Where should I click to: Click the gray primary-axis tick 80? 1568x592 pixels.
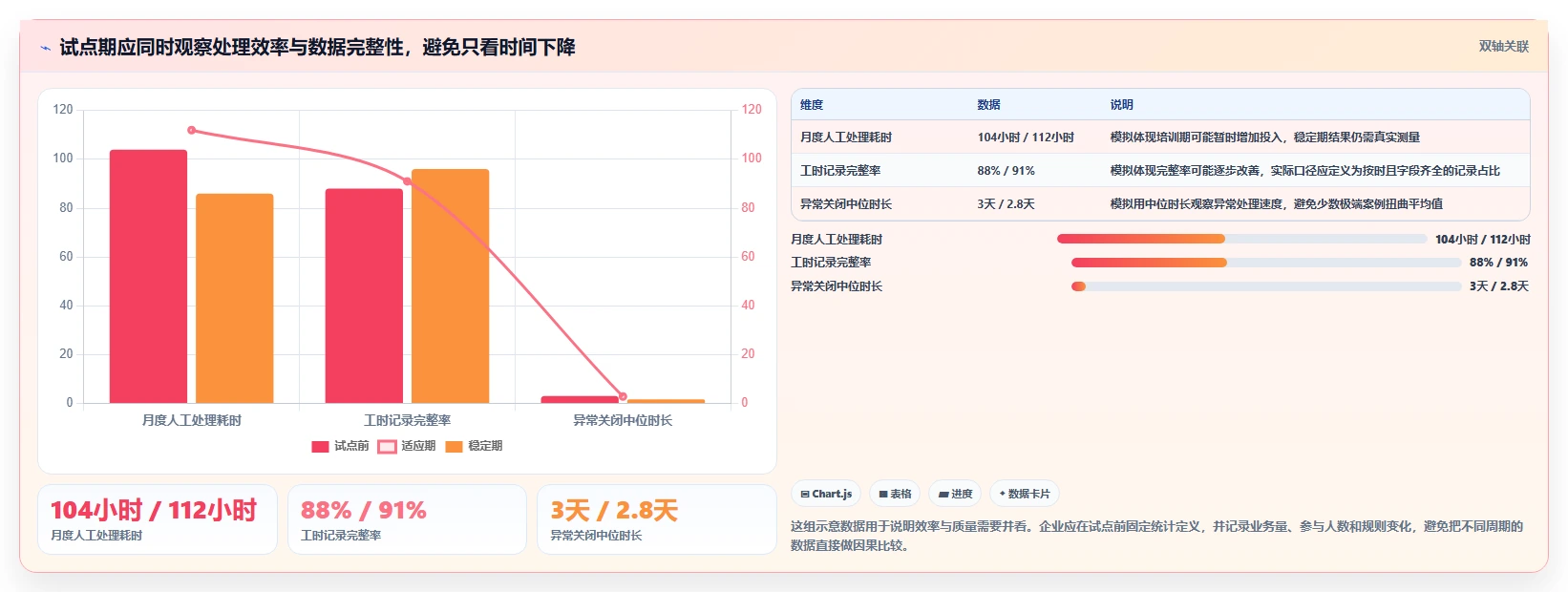point(66,208)
